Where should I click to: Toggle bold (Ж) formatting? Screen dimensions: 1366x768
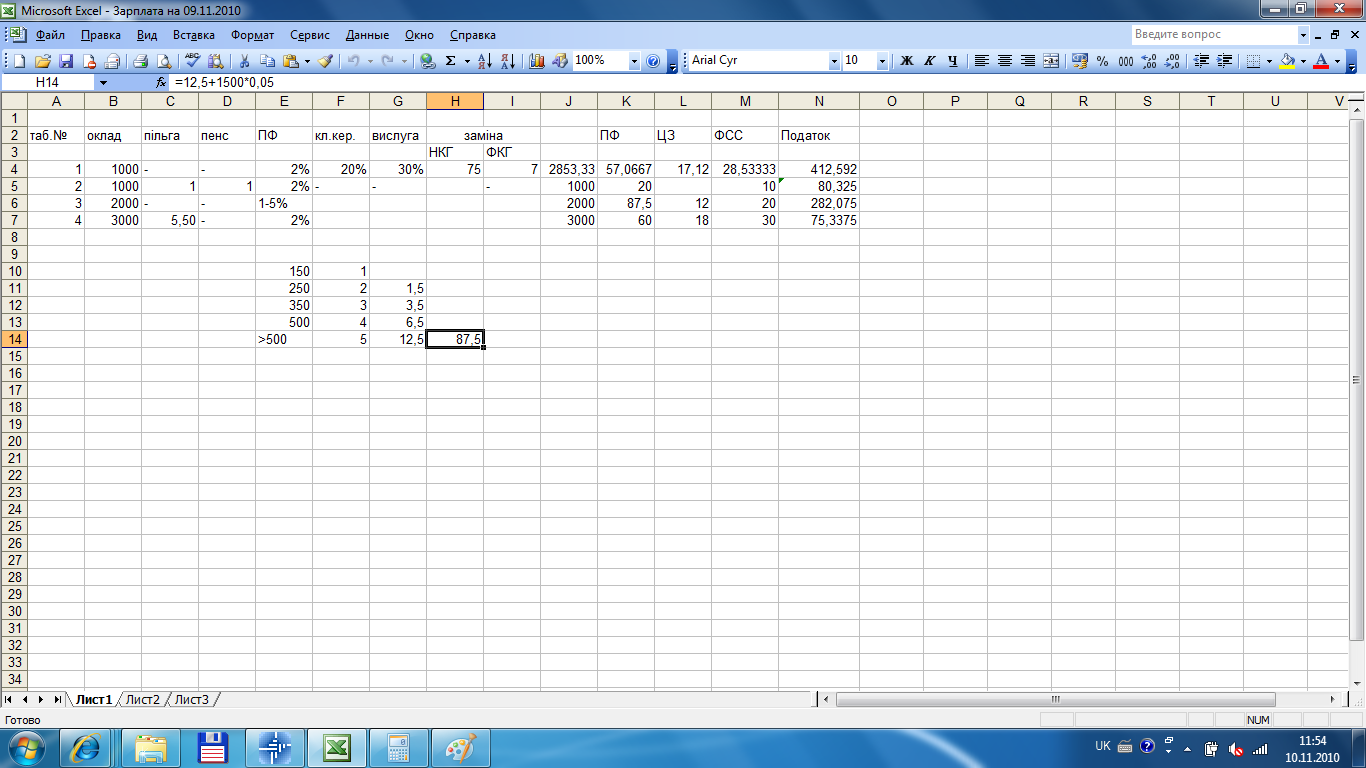[907, 61]
